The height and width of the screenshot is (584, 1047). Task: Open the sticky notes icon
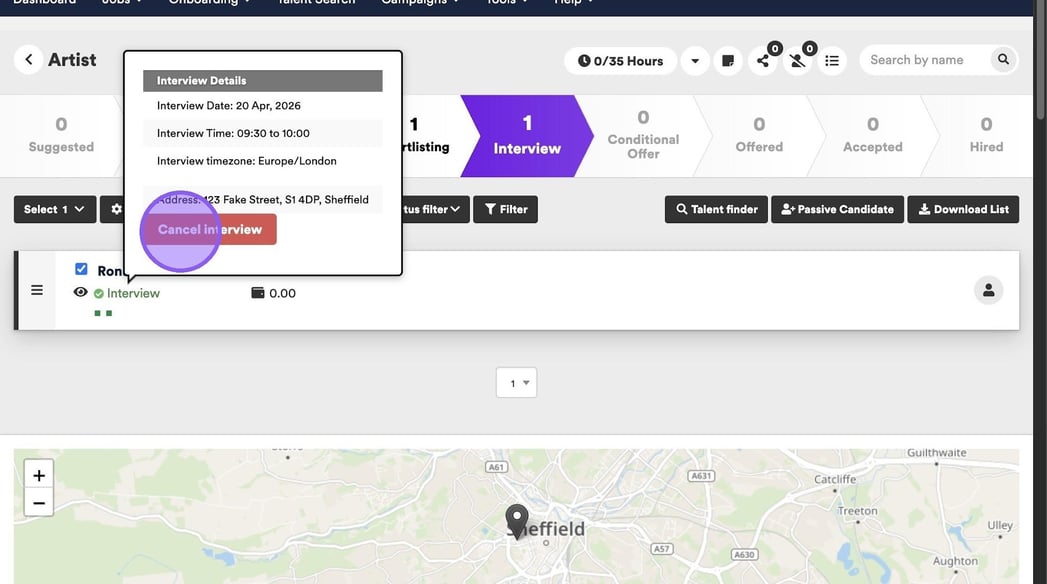728,61
